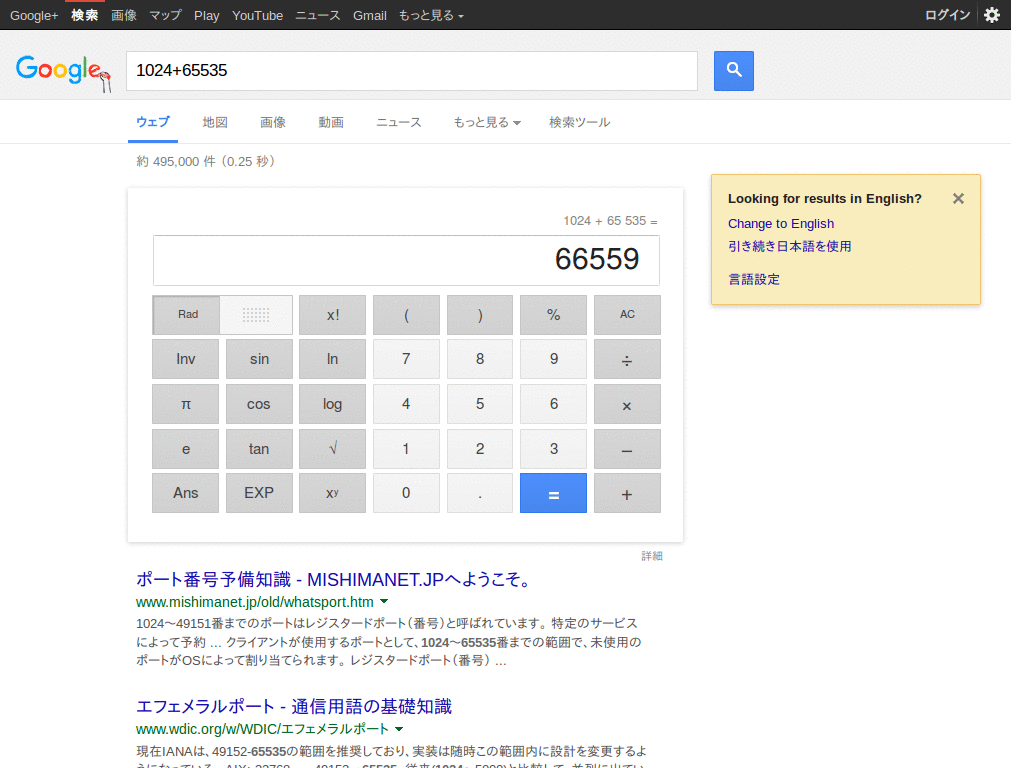Screen dimensions: 1024x768
Task: Click the blue equals key
Action: (x=553, y=493)
